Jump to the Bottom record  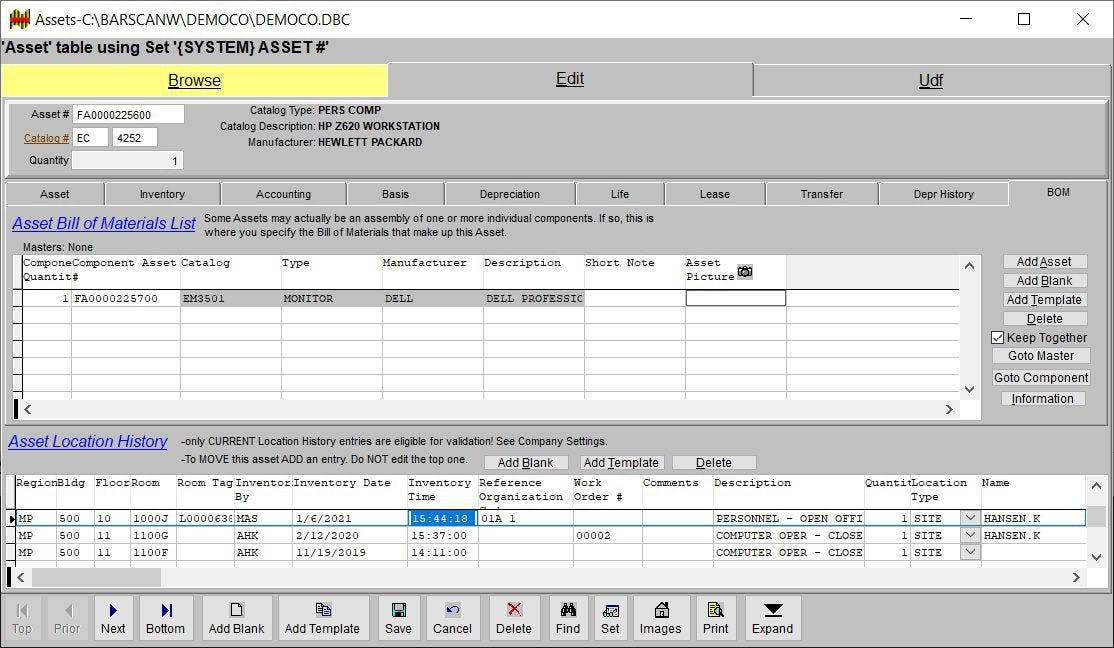tap(165, 617)
